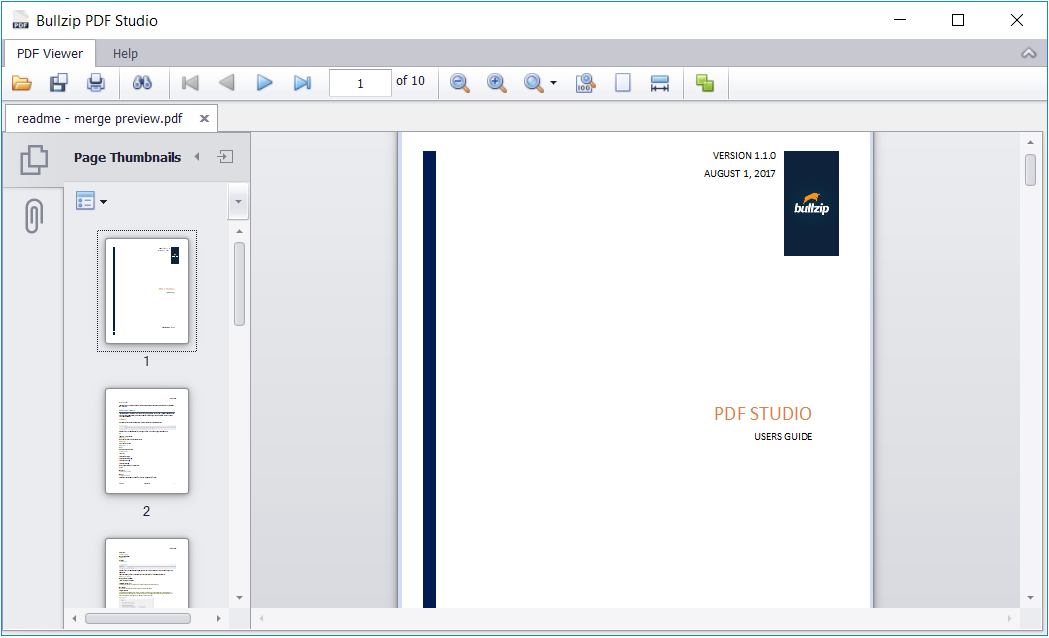The width and height of the screenshot is (1049, 638).
Task: Click document view scroll up arrow
Action: click(1030, 142)
